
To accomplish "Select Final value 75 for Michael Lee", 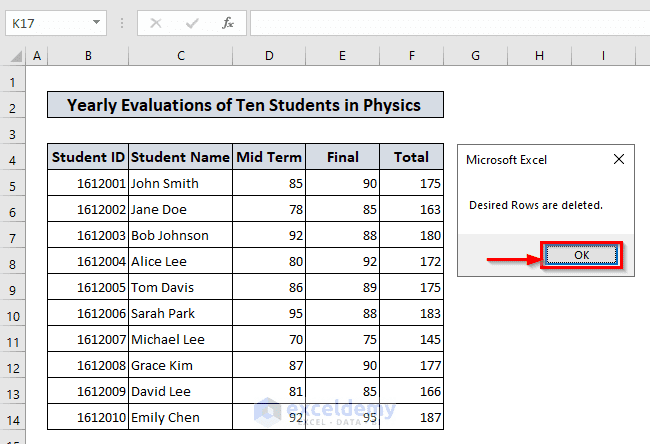I will click(x=342, y=340).
